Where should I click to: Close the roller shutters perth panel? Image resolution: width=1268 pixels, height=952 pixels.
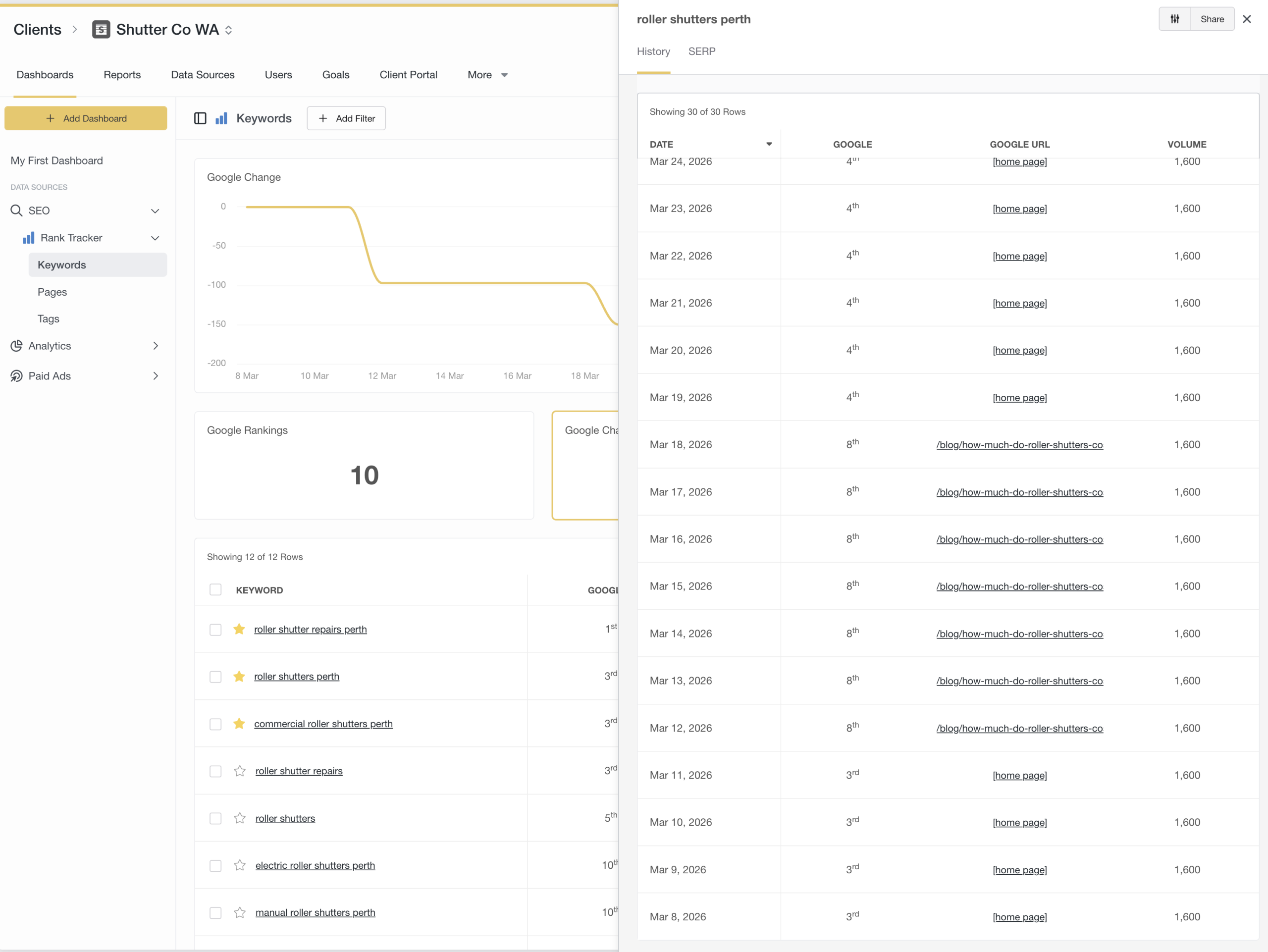pos(1246,19)
